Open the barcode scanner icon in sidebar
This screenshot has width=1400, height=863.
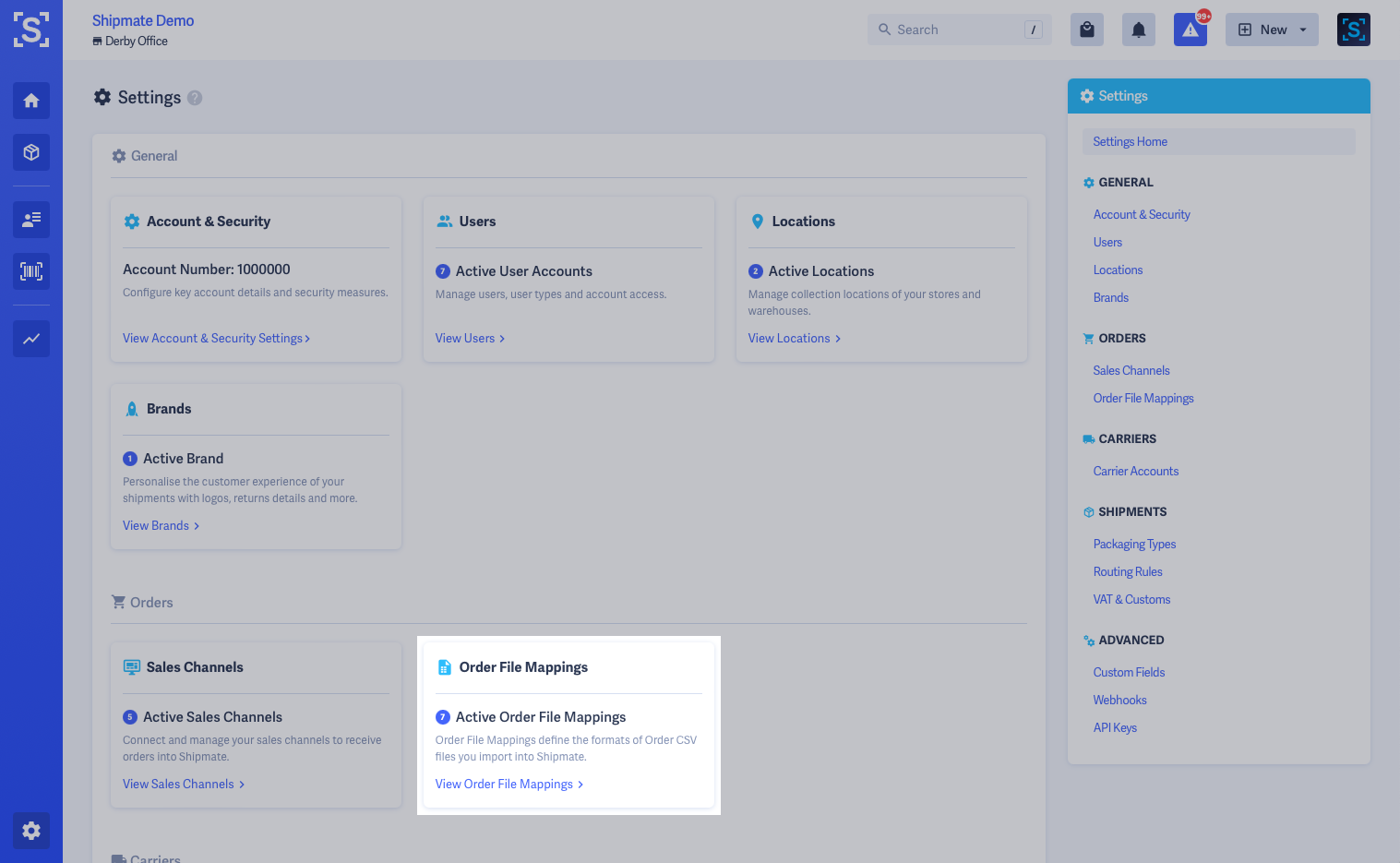(31, 271)
